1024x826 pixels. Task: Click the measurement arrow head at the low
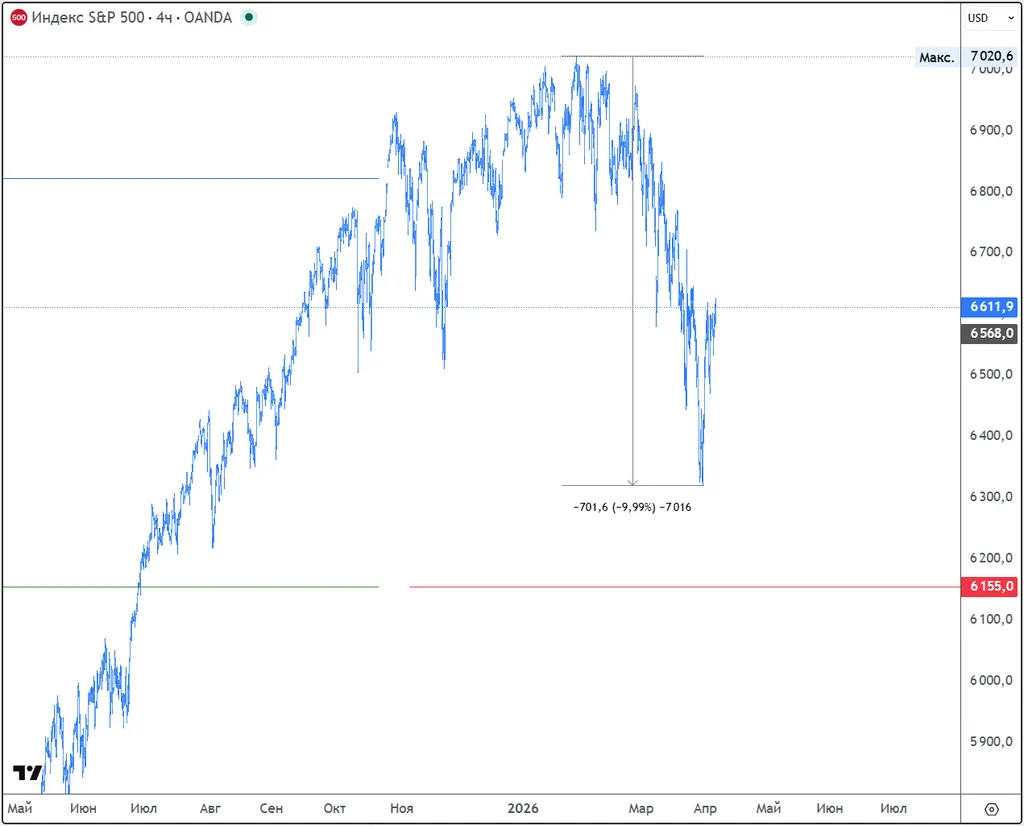pos(633,481)
